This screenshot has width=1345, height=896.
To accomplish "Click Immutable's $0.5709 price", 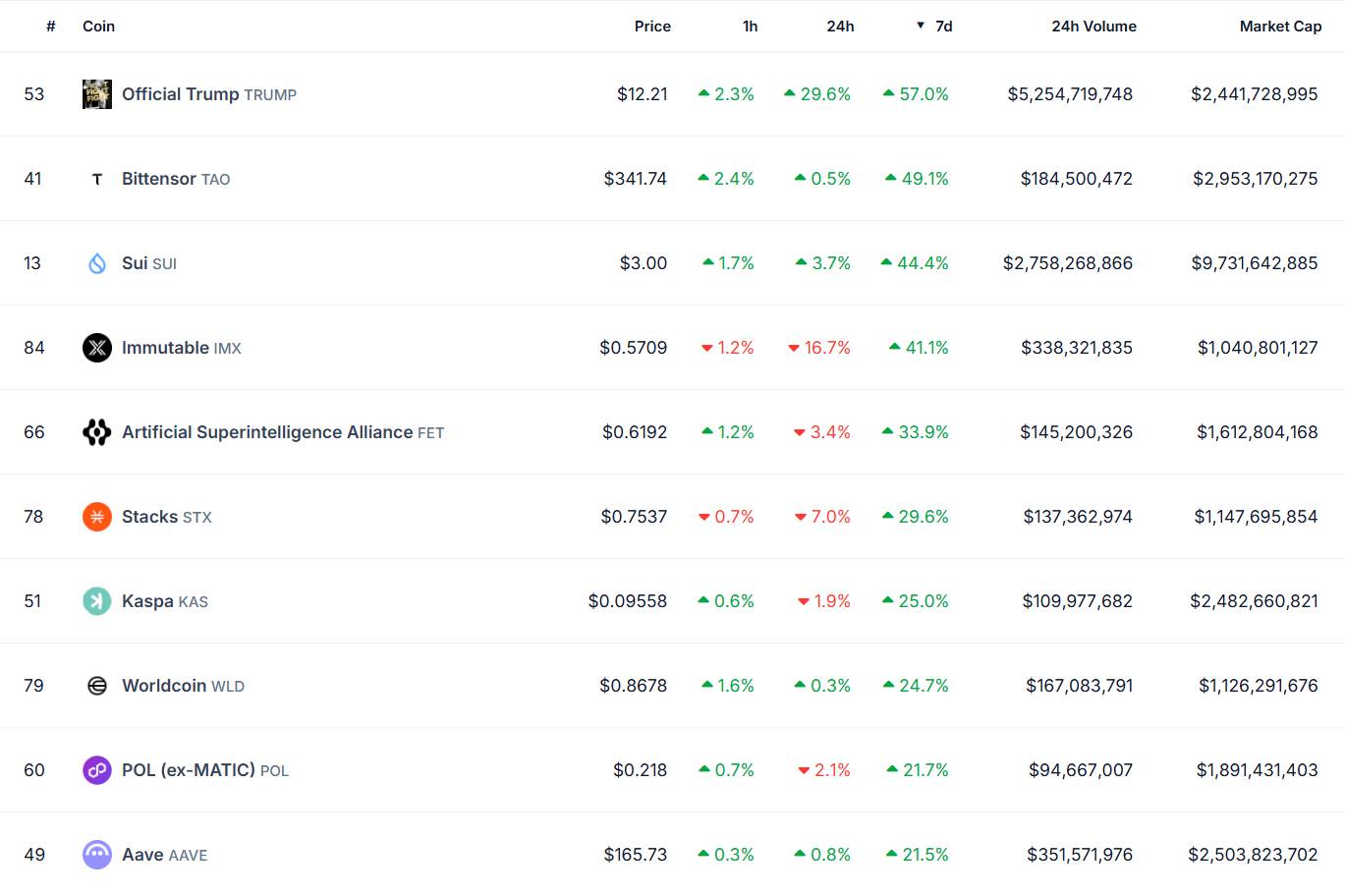I will pos(634,348).
